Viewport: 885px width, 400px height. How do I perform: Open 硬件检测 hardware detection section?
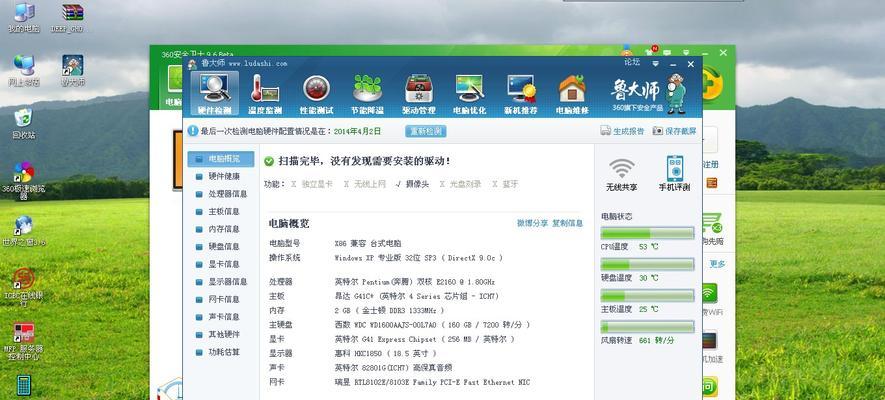214,93
